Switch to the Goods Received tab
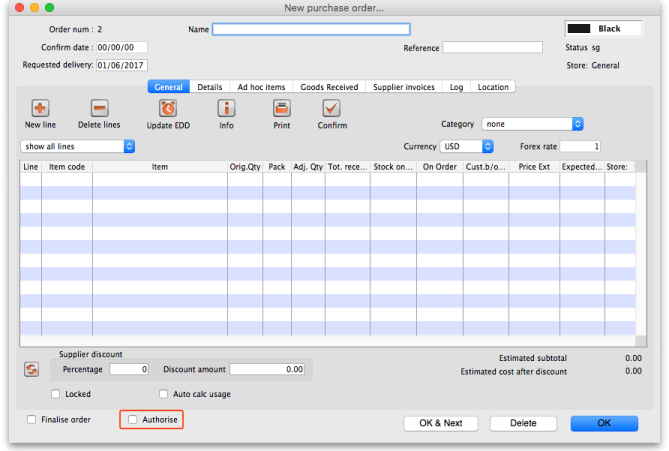Viewport: 669px width, 451px height. pos(328,87)
